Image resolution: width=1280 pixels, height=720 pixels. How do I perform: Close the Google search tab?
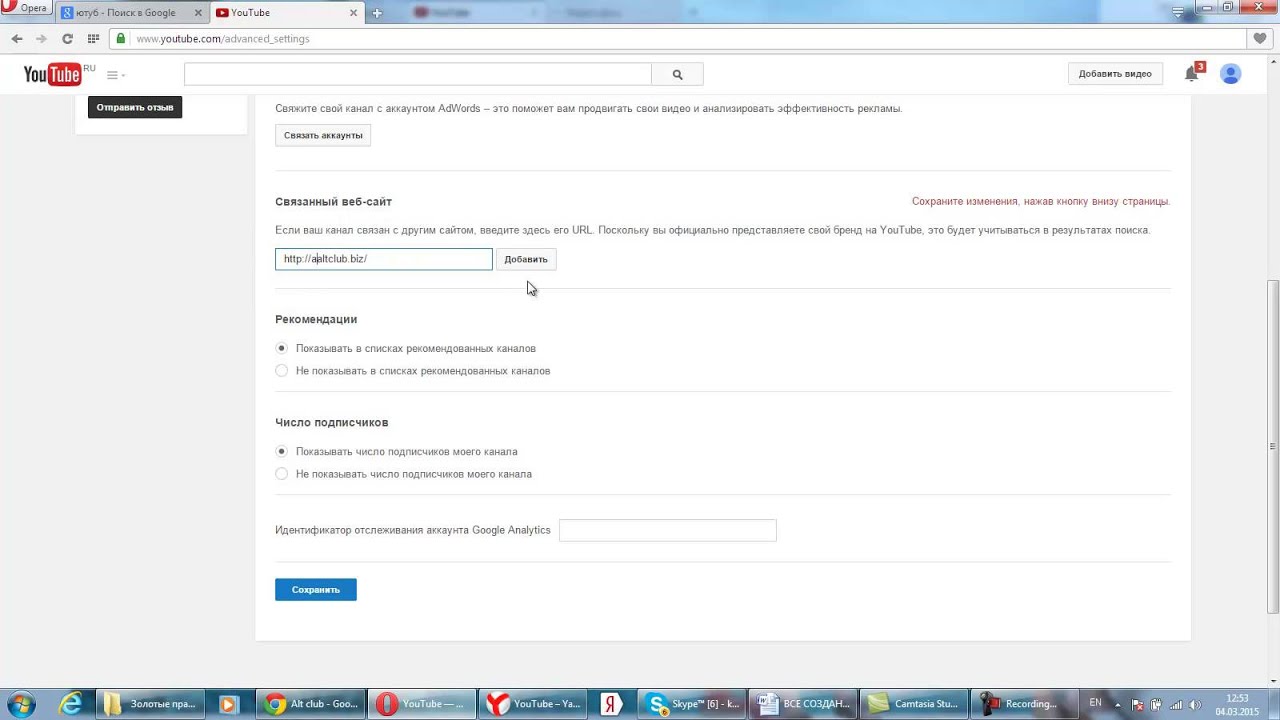point(197,13)
